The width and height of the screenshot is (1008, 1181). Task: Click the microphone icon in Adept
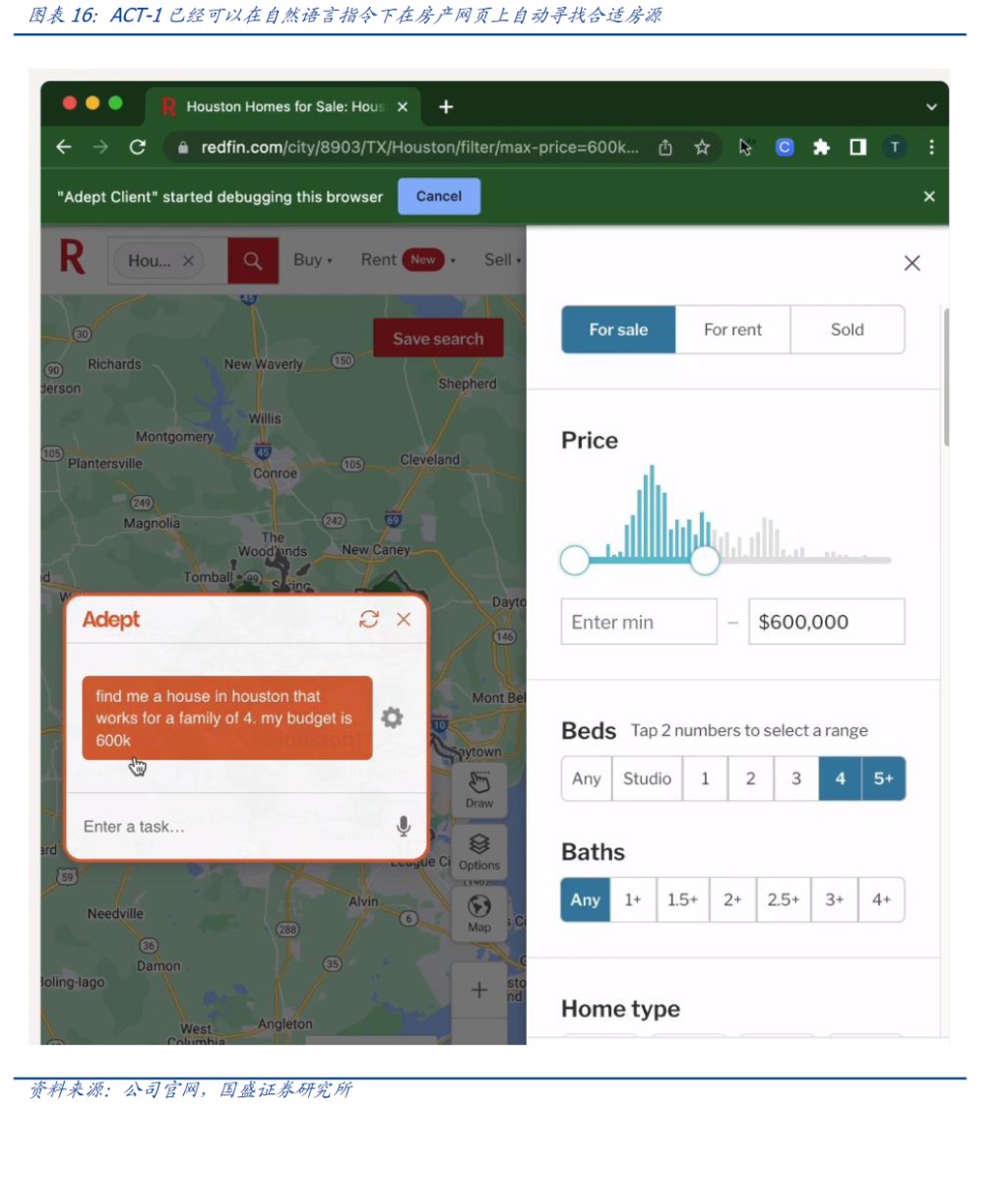point(404,827)
